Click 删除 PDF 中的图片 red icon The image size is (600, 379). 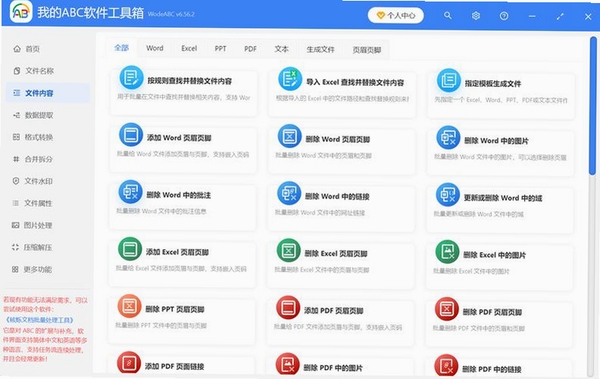(x=287, y=364)
